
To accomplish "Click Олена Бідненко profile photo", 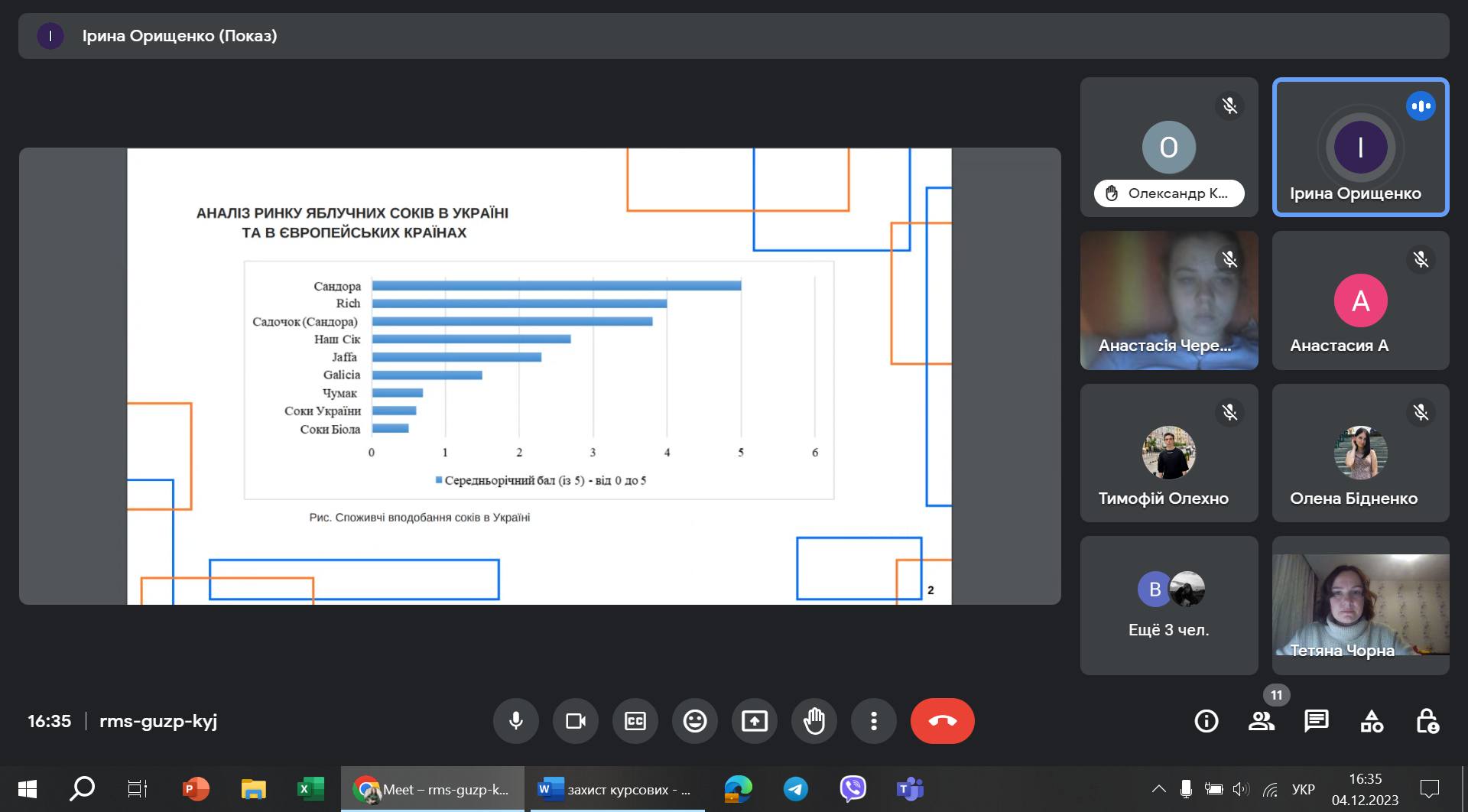I will click(x=1360, y=453).
